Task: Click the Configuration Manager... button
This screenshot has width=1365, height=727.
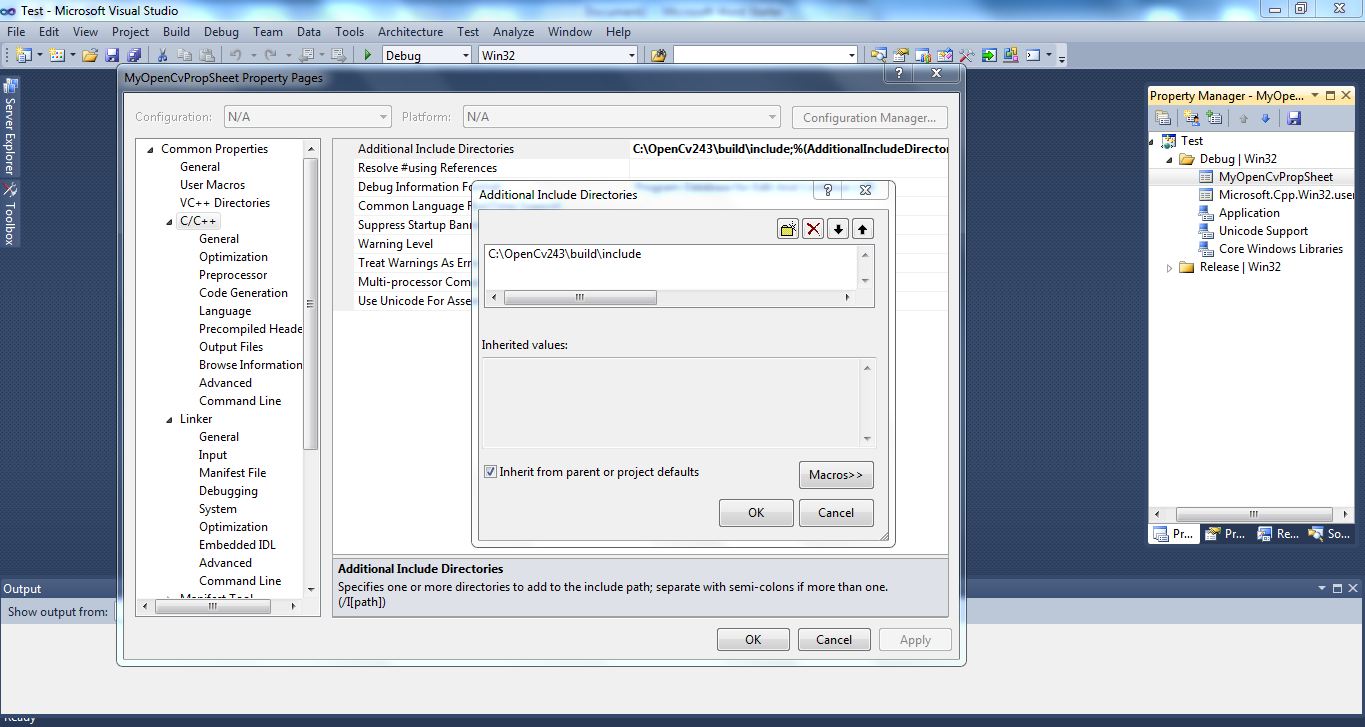Action: [x=869, y=117]
